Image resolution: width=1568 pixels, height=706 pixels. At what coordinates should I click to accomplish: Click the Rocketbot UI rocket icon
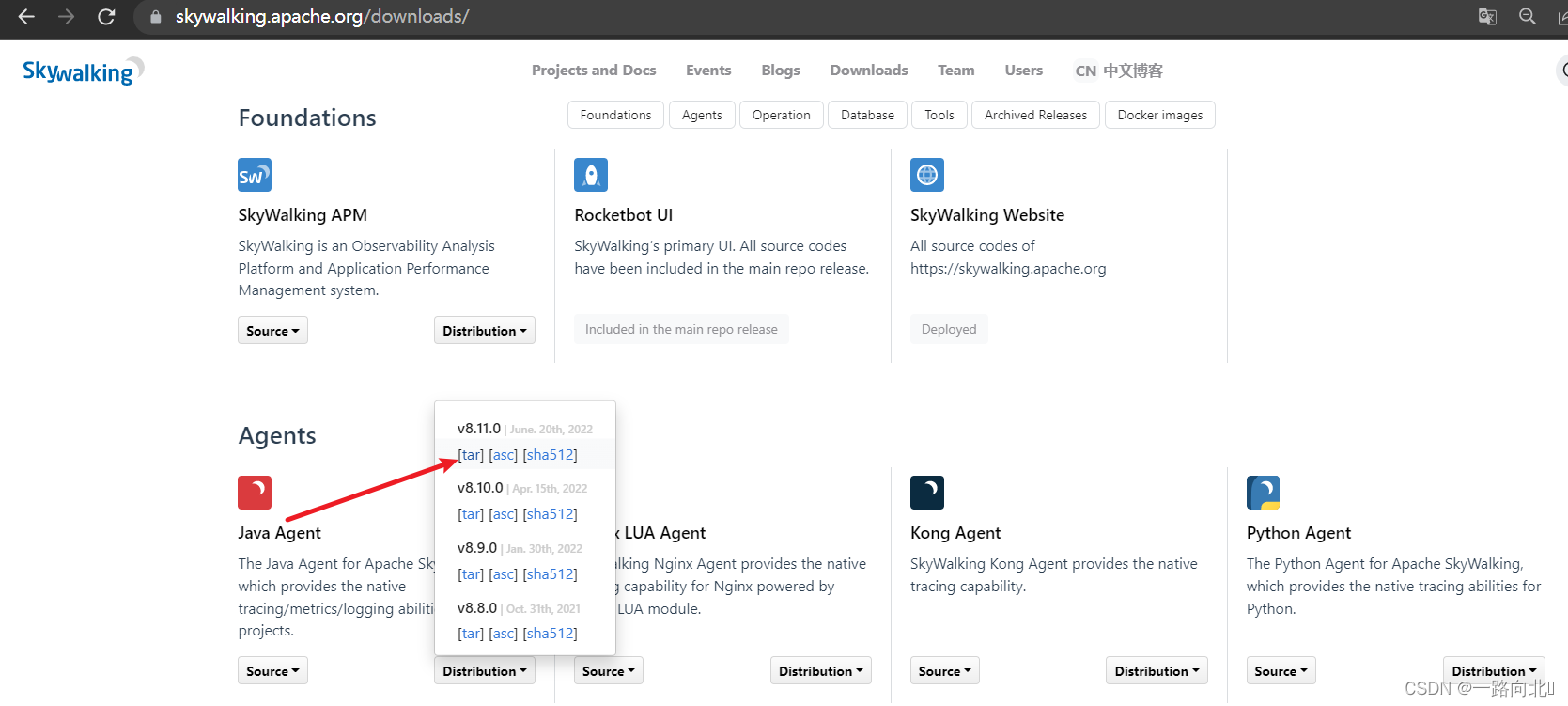click(x=591, y=175)
